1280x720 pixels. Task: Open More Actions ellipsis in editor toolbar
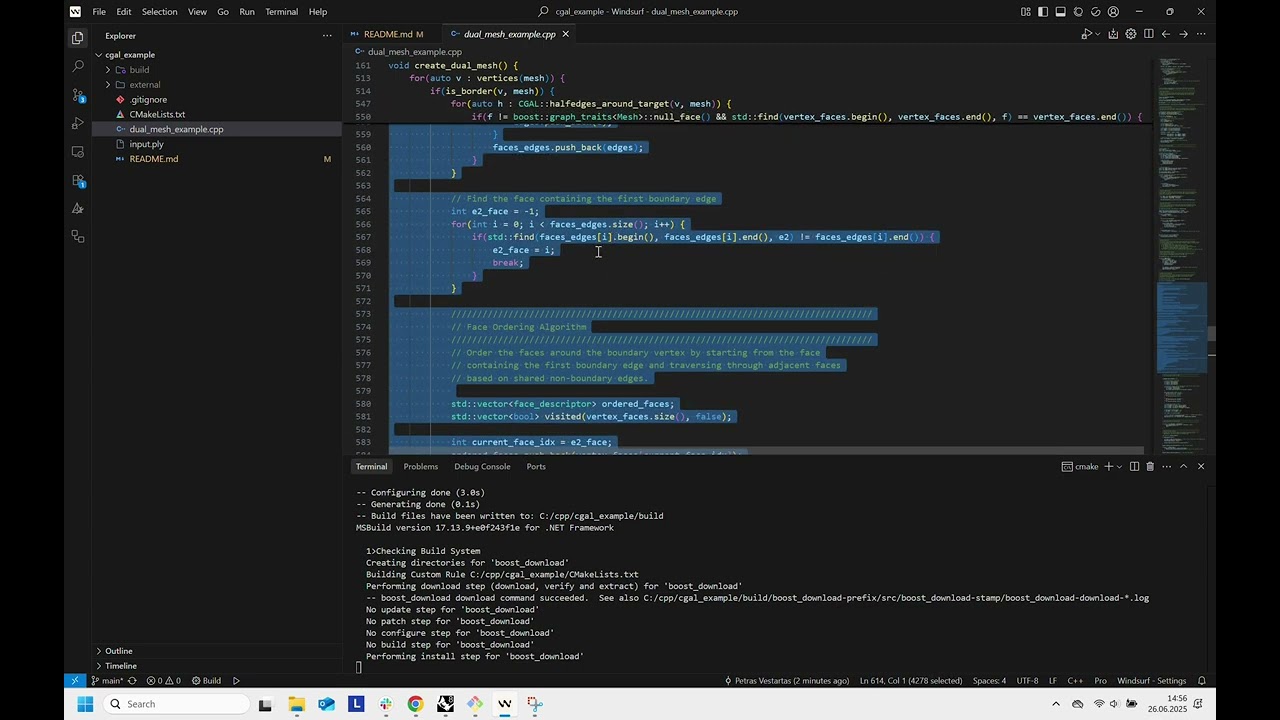[x=1201, y=34]
